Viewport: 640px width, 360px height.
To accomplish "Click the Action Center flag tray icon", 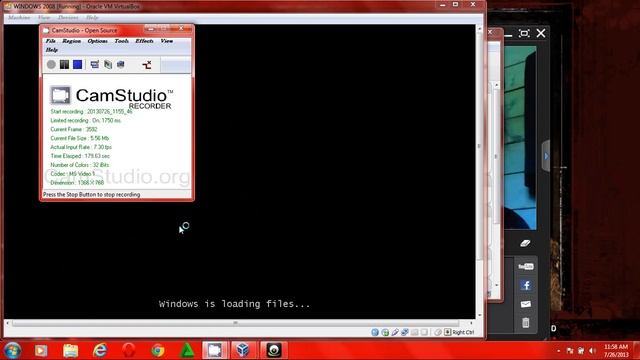I will pos(570,351).
